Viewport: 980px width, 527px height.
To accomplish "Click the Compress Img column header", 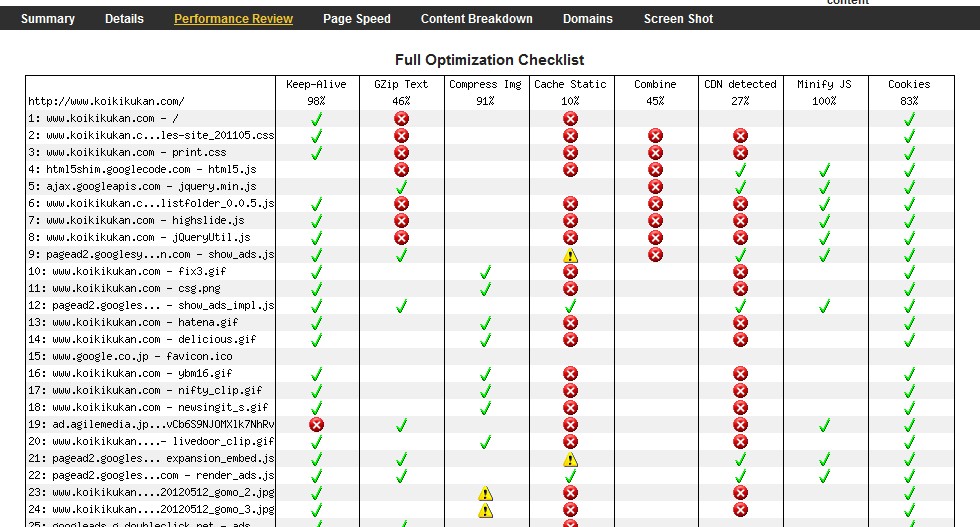I will click(x=486, y=84).
